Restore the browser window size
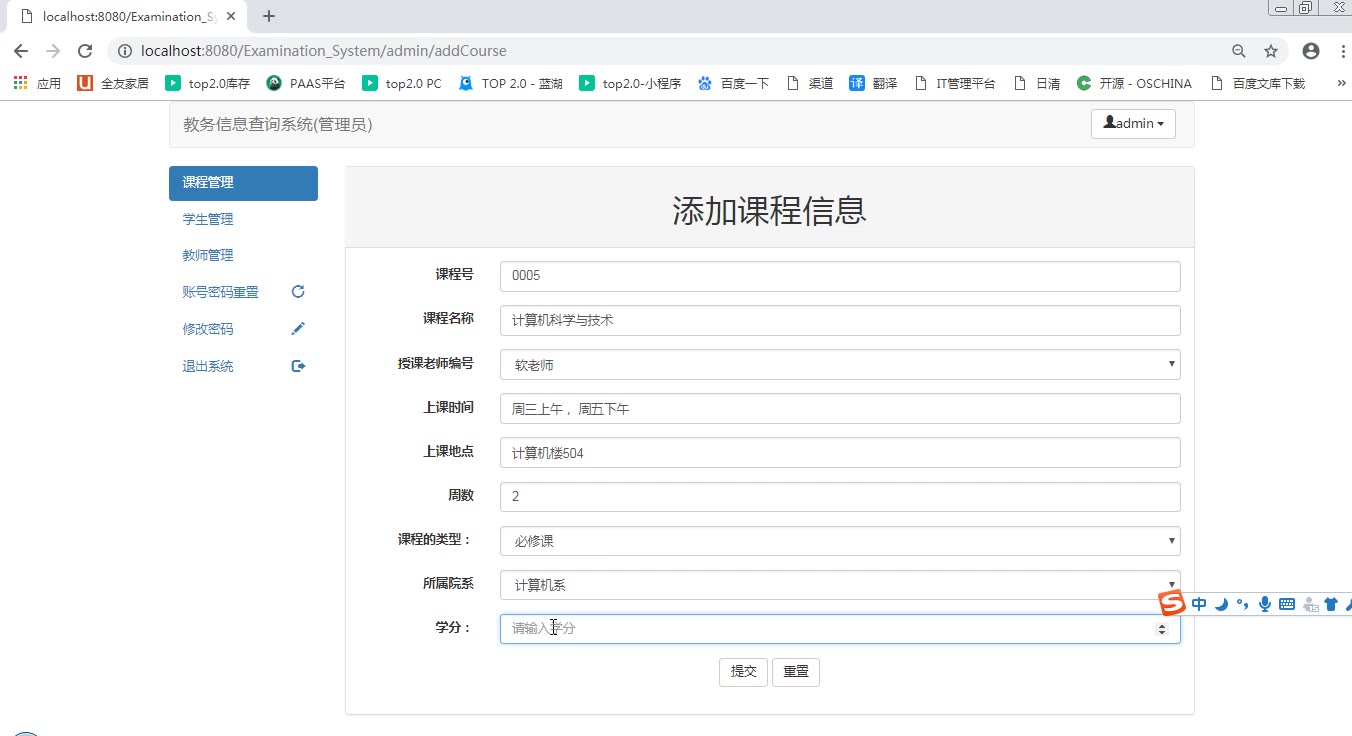Image resolution: width=1352 pixels, height=736 pixels. point(1306,8)
